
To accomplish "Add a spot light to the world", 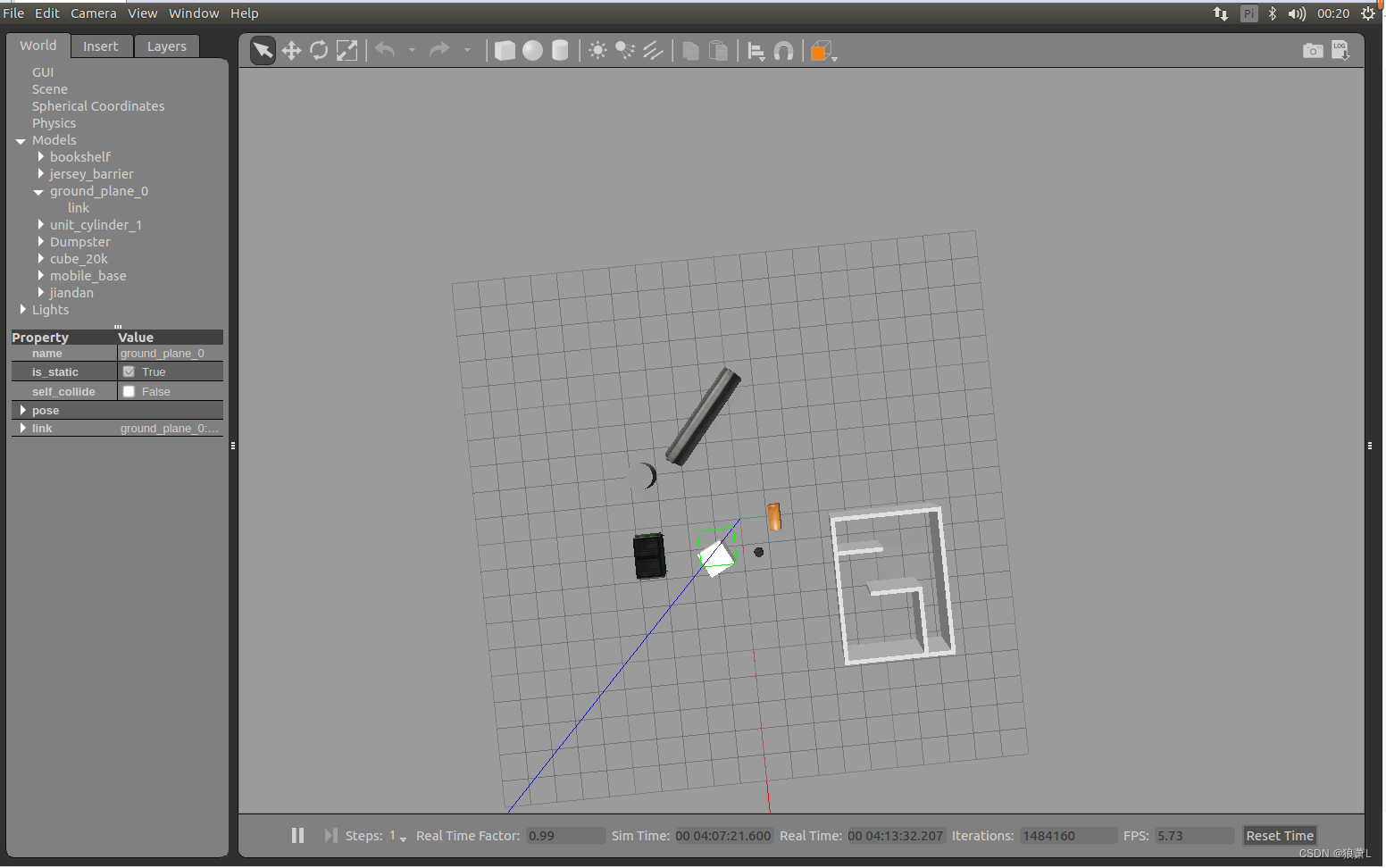I will pos(624,50).
